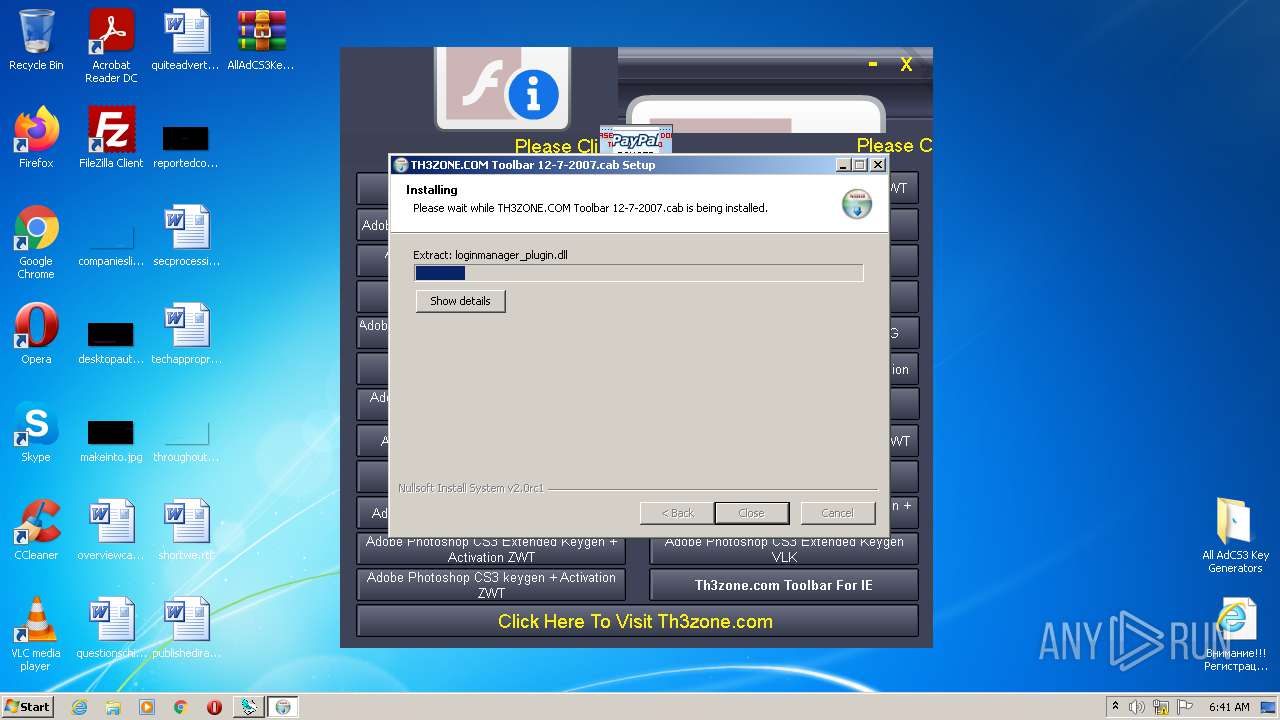Screen dimensions: 1280x720
Task: Open Opera from the taskbar
Action: pyautogui.click(x=214, y=707)
